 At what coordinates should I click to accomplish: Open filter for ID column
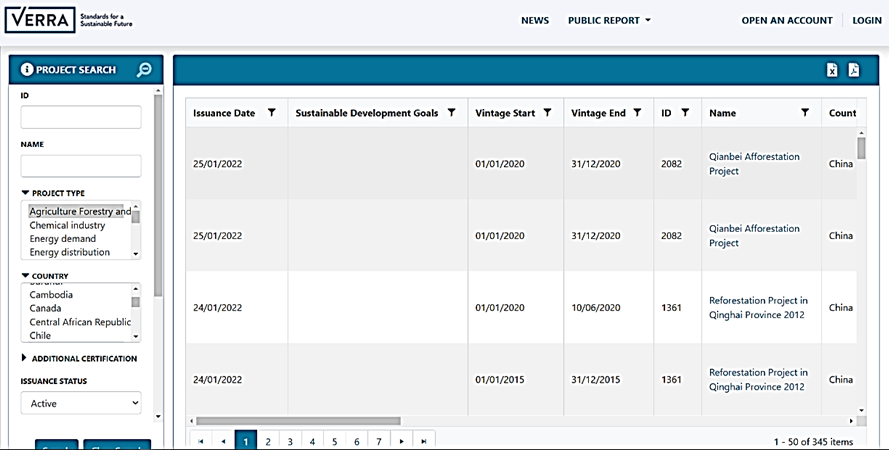click(685, 113)
